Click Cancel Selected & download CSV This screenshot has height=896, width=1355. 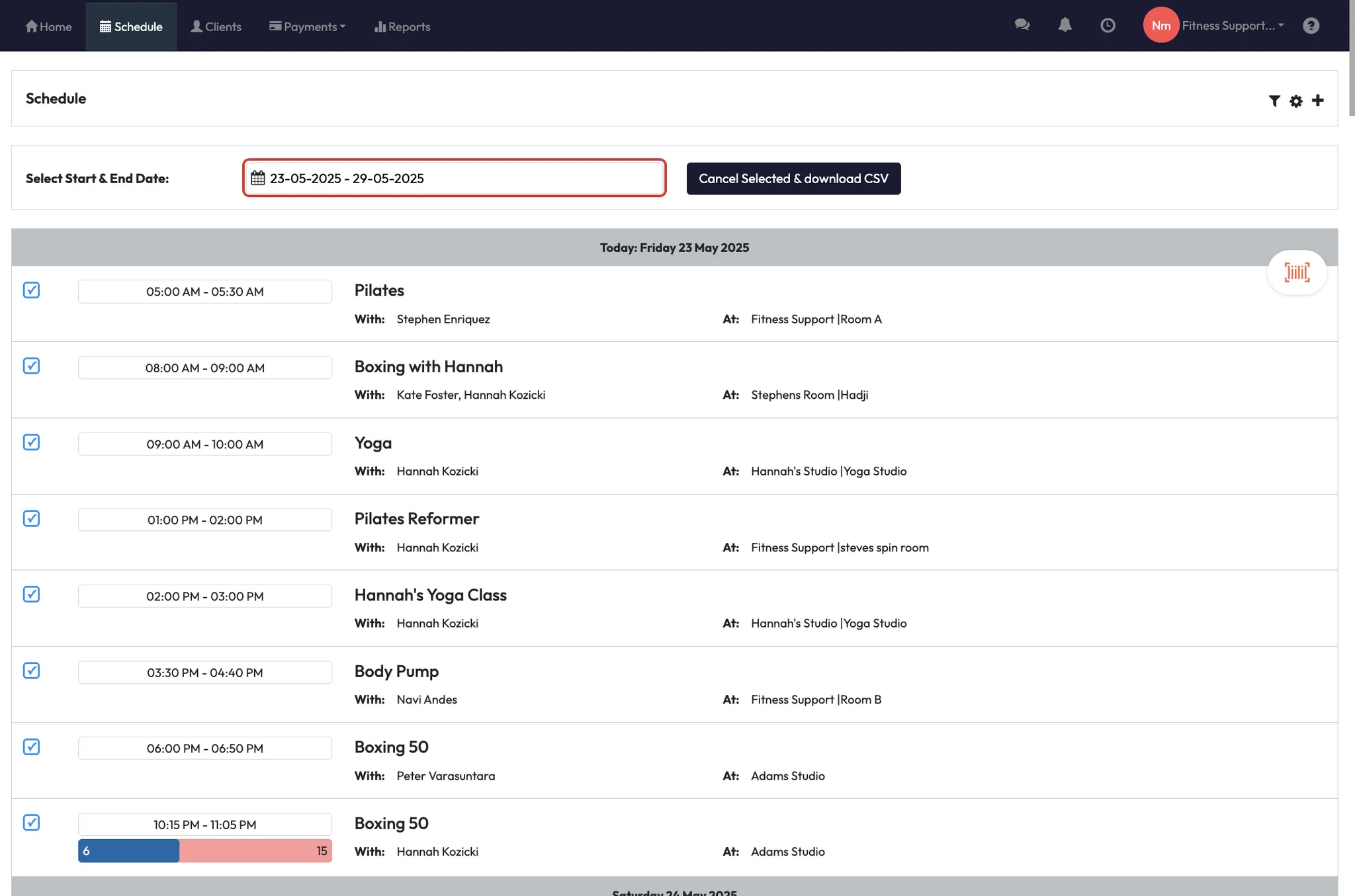(x=793, y=179)
